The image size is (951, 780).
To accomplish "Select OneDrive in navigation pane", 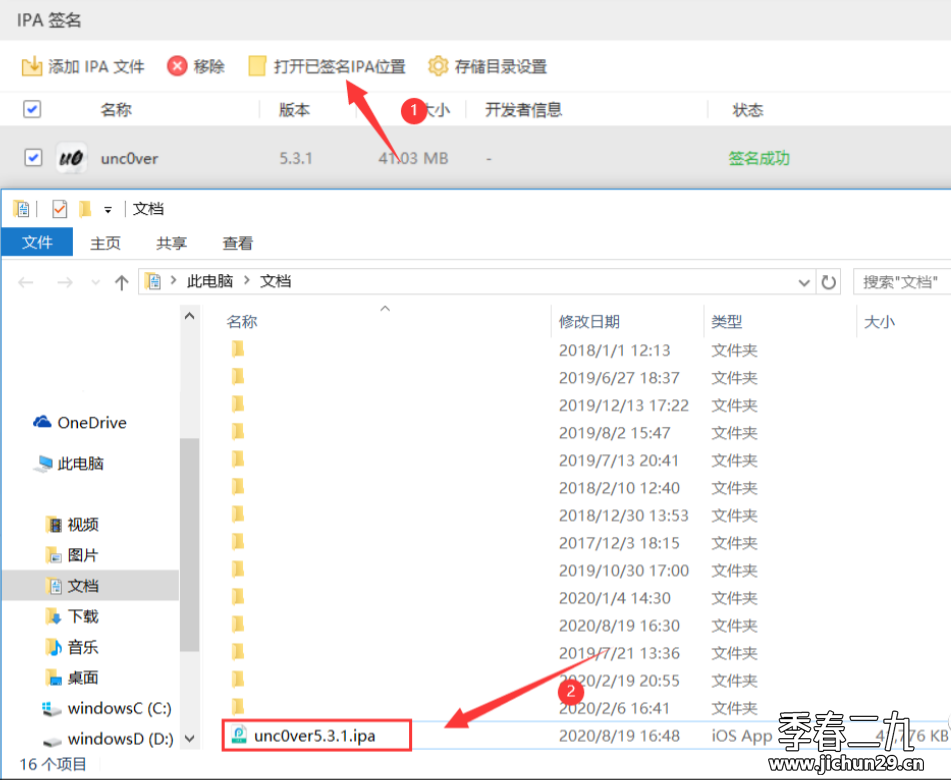I will click(80, 422).
